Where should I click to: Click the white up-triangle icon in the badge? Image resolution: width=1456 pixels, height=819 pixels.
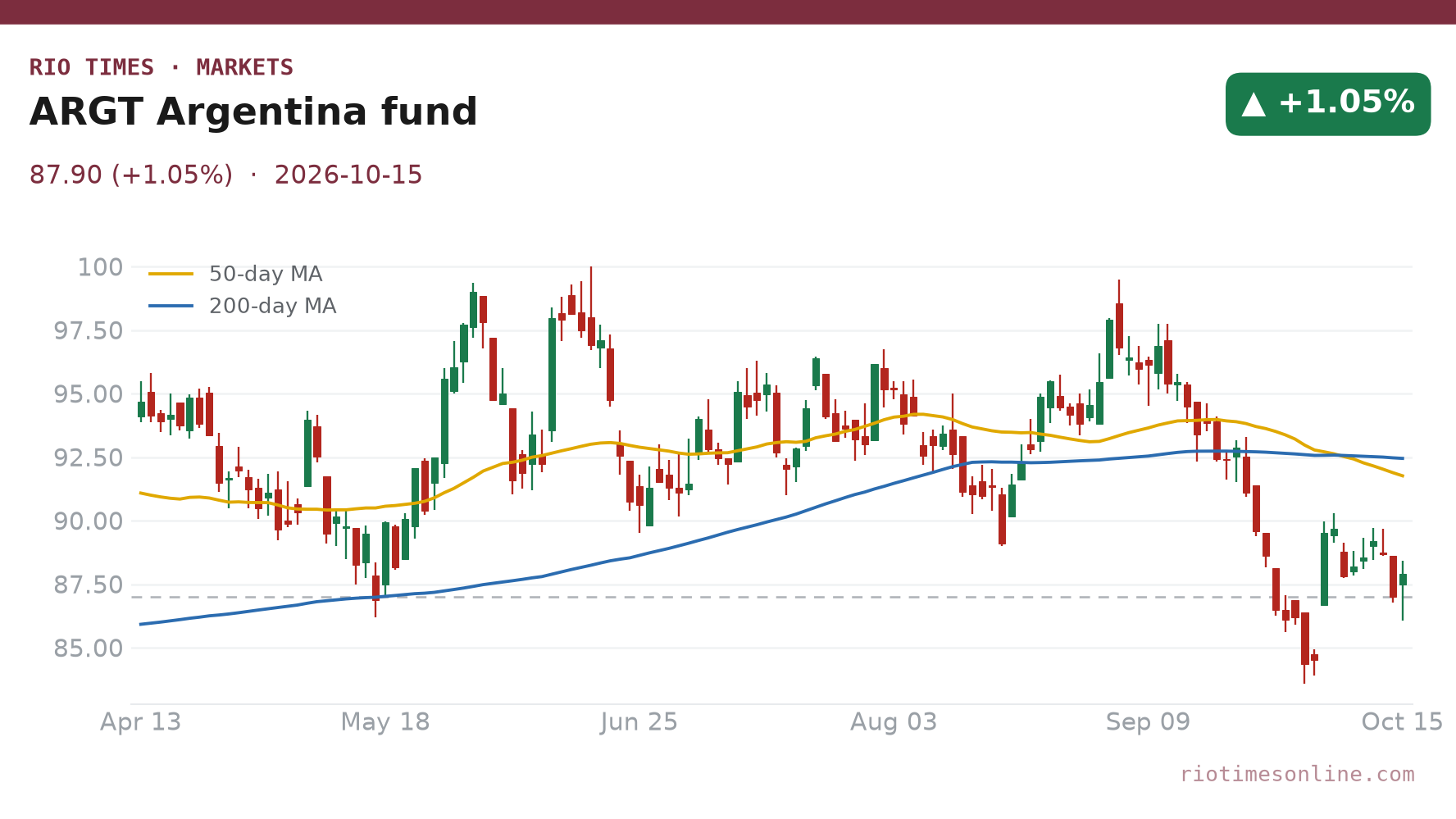[x=1254, y=104]
